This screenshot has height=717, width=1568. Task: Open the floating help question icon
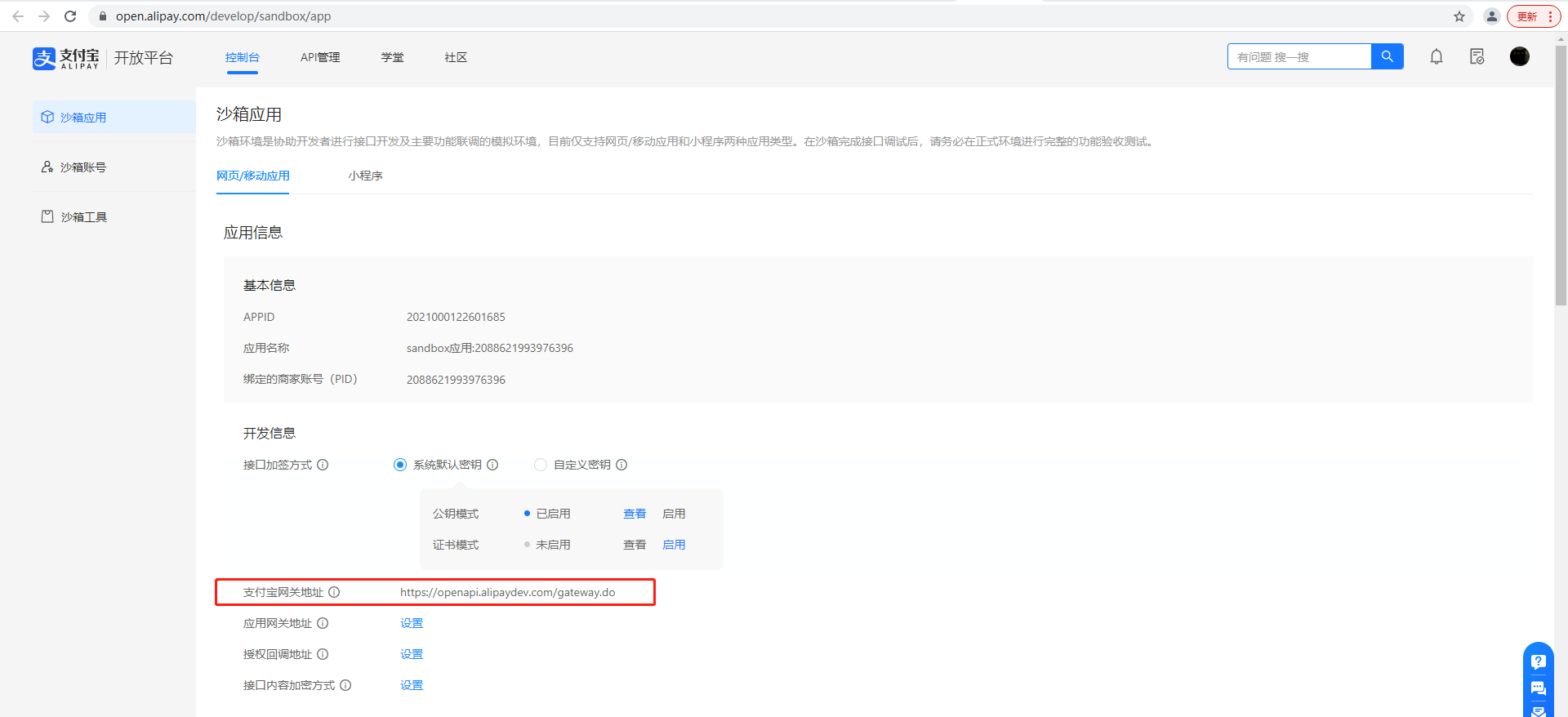1539,661
